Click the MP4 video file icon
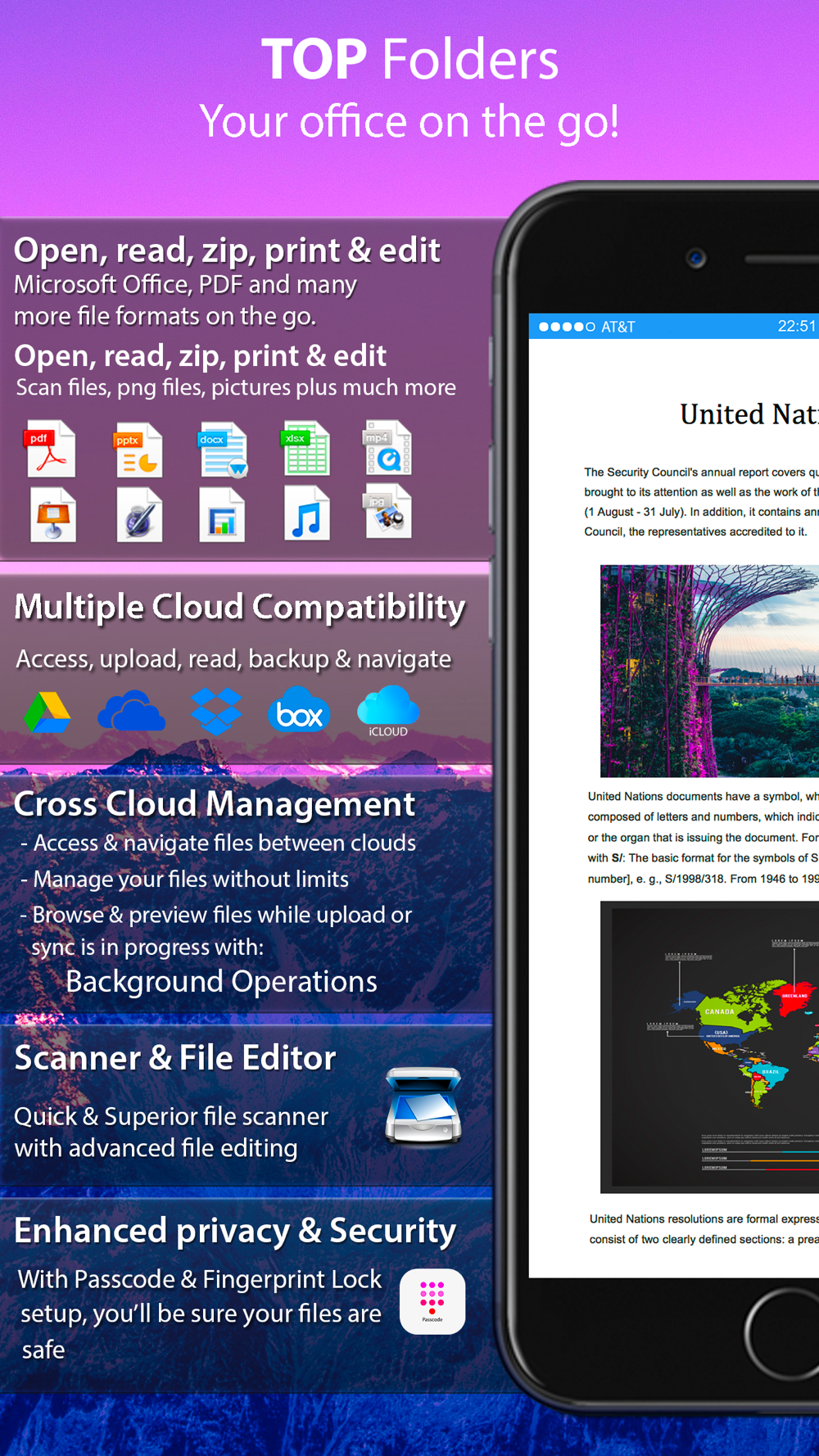The image size is (819, 1456). [x=388, y=447]
